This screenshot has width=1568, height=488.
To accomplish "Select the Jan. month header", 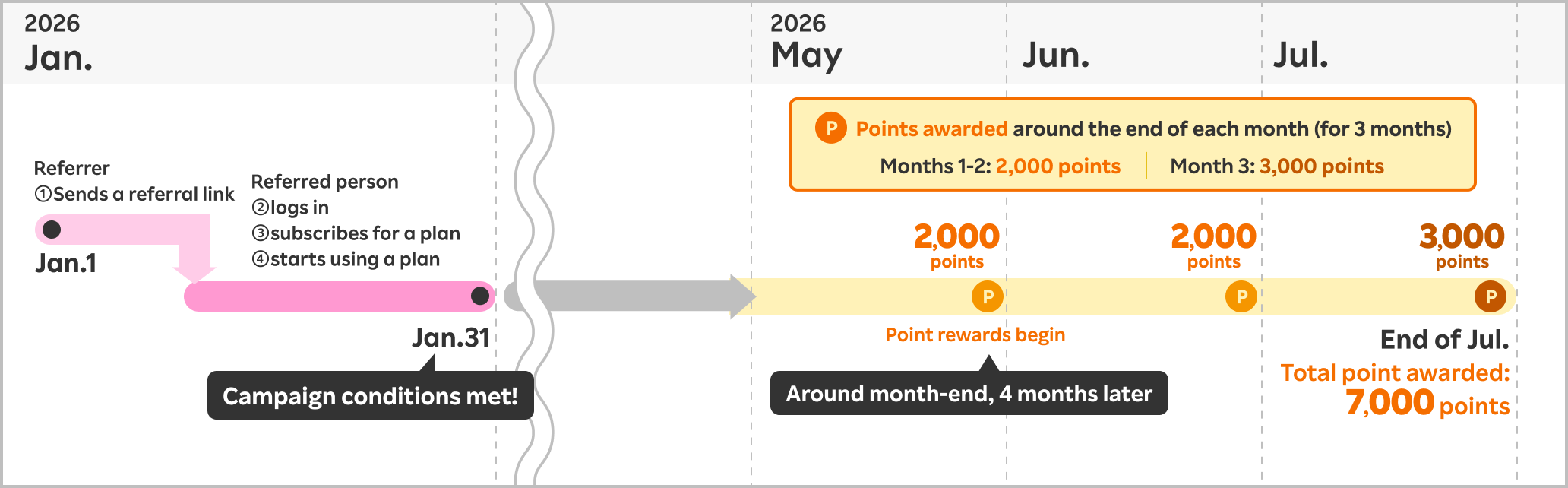I will coord(58,58).
